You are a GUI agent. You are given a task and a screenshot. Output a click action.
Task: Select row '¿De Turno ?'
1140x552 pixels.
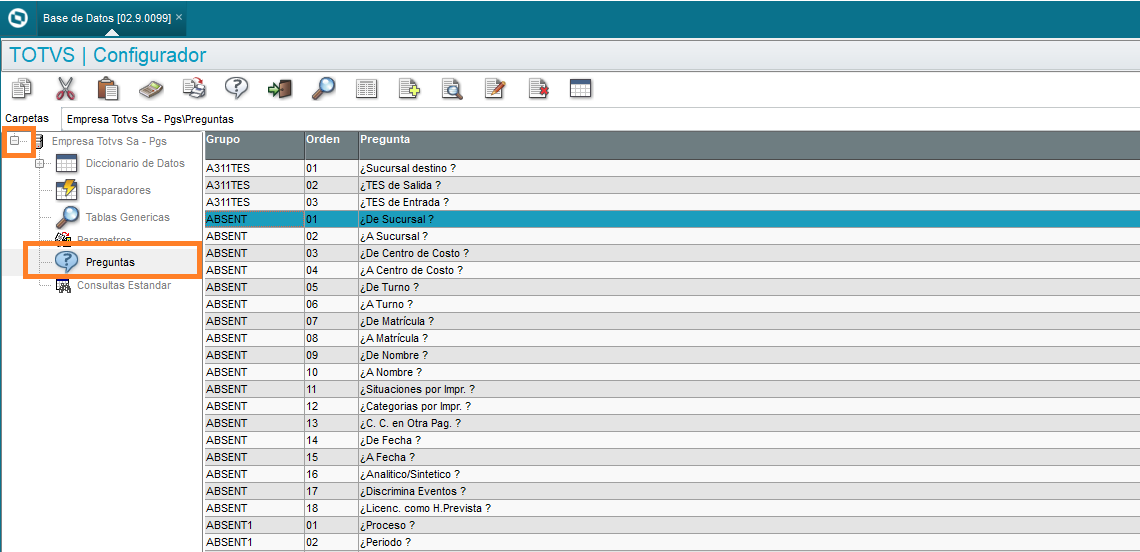(x=672, y=287)
